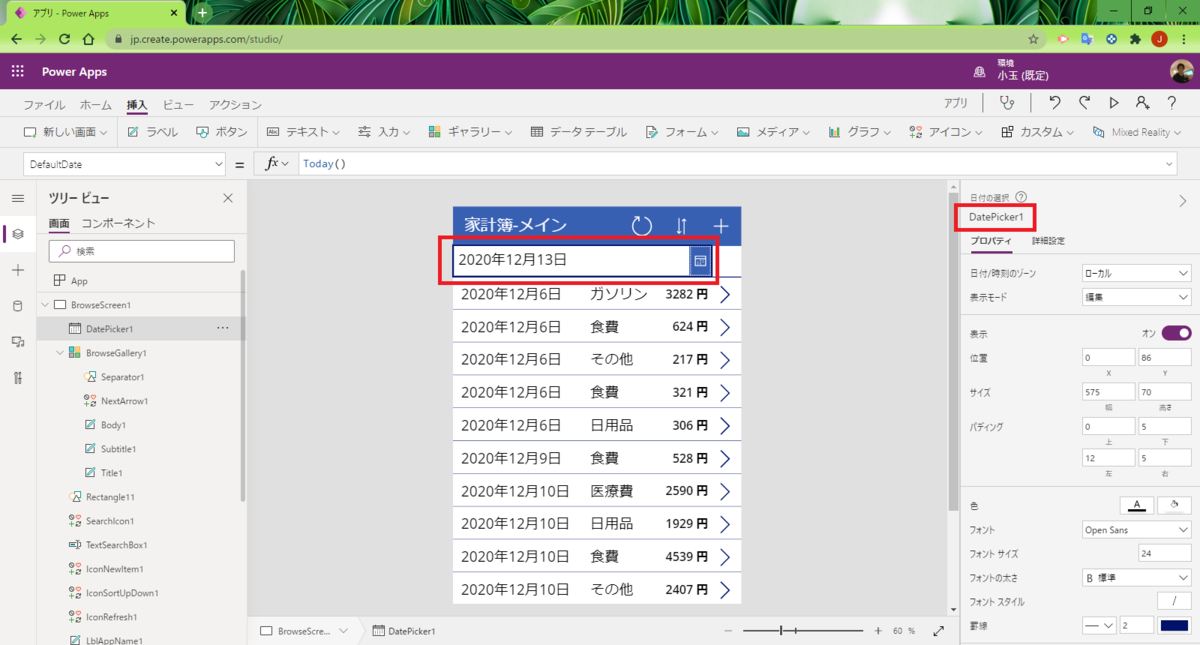Zoom out with the minus icon
Image resolution: width=1200 pixels, height=645 pixels.
[x=728, y=631]
